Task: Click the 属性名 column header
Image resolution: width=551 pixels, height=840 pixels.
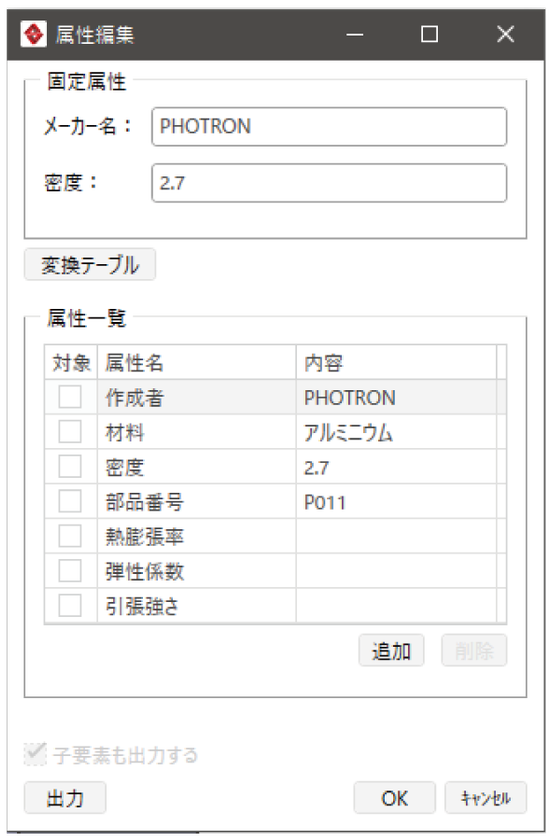Action: click(x=197, y=363)
